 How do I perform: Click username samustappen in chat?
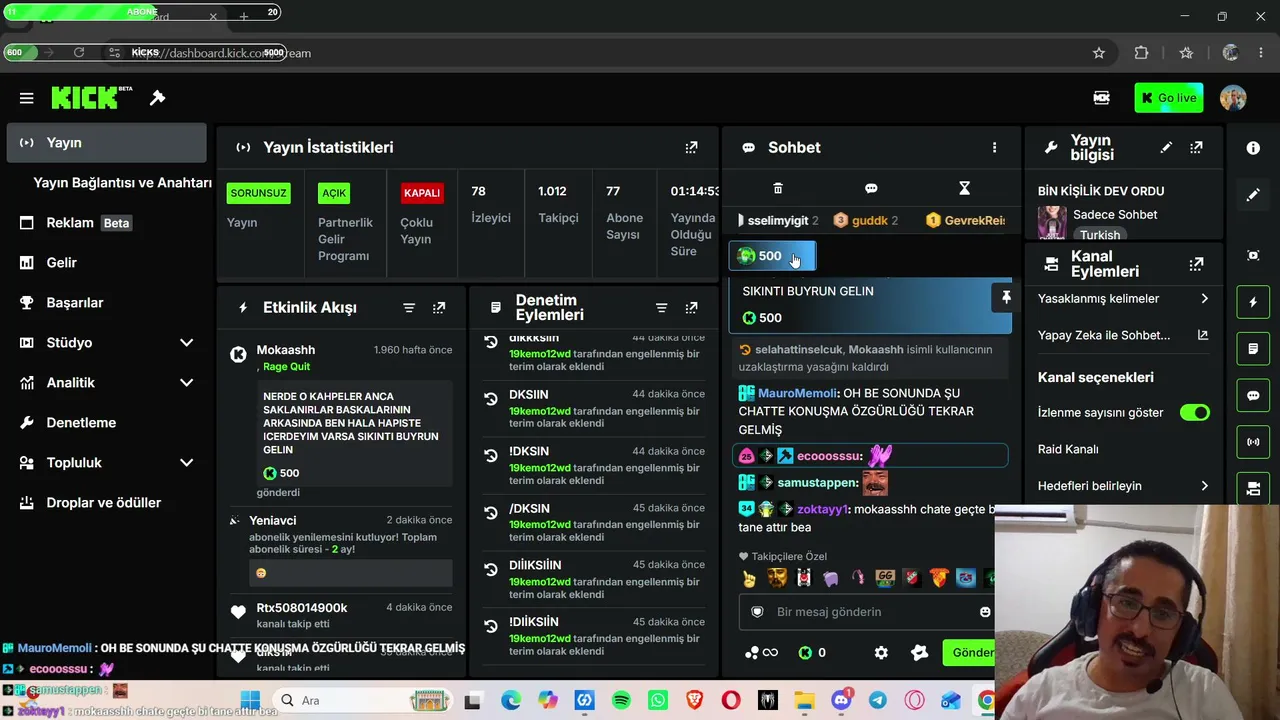pos(817,483)
